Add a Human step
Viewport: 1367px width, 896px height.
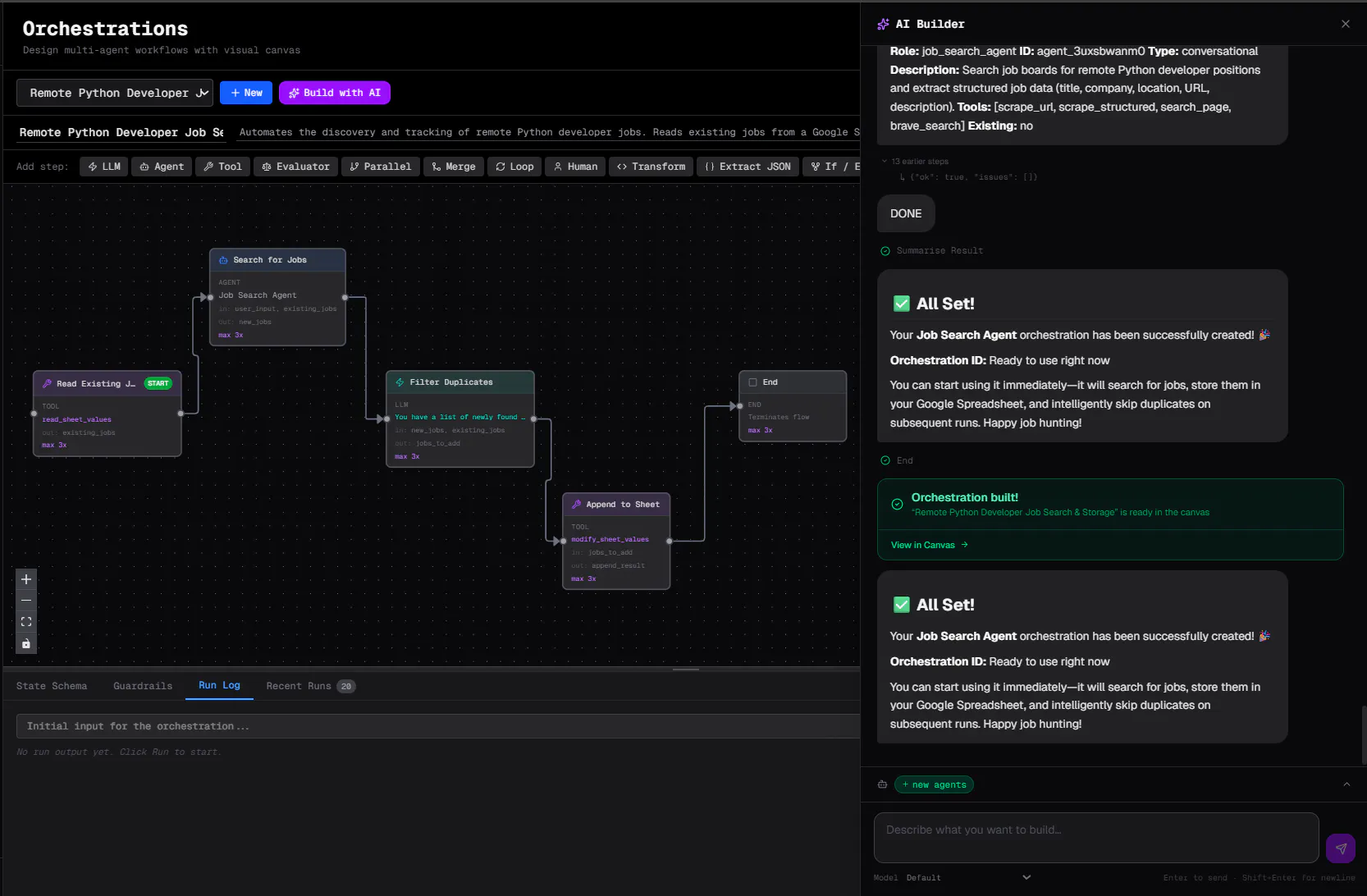575,167
